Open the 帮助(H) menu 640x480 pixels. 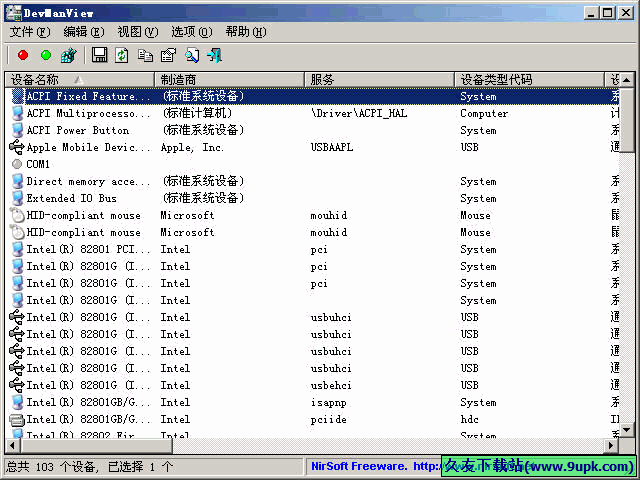click(x=246, y=32)
